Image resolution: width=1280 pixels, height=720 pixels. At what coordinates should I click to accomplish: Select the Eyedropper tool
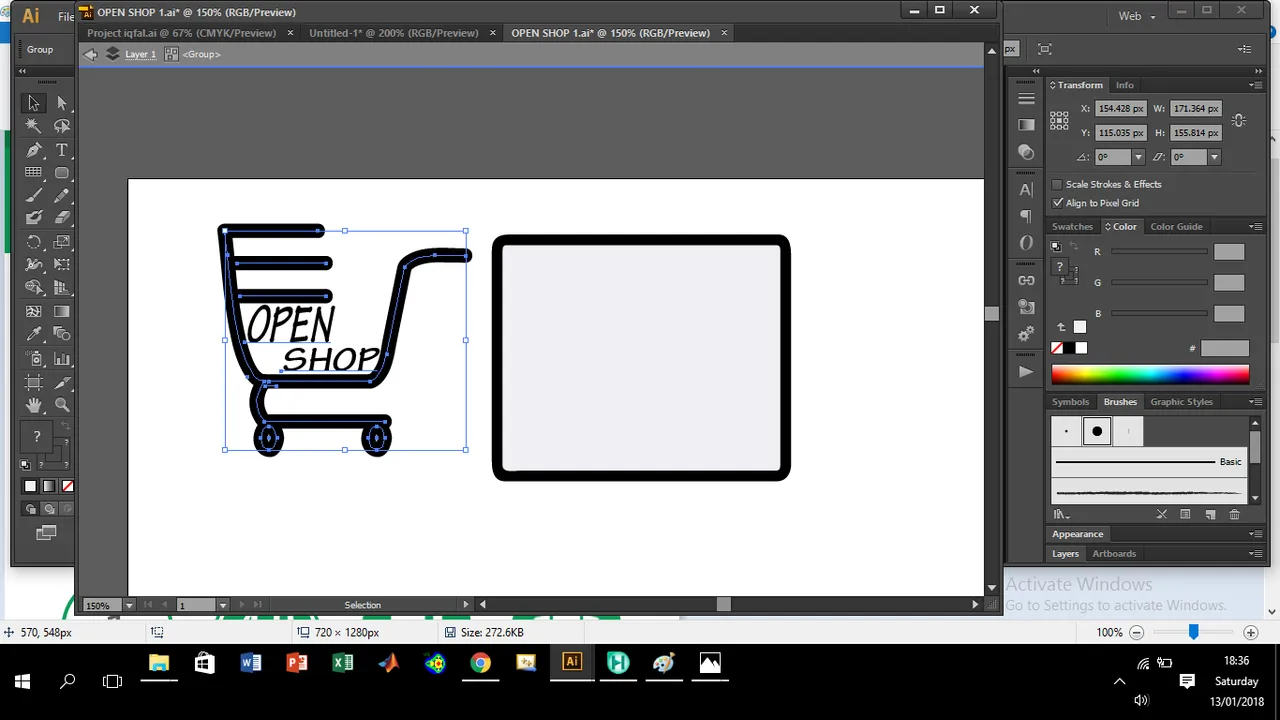(33, 335)
